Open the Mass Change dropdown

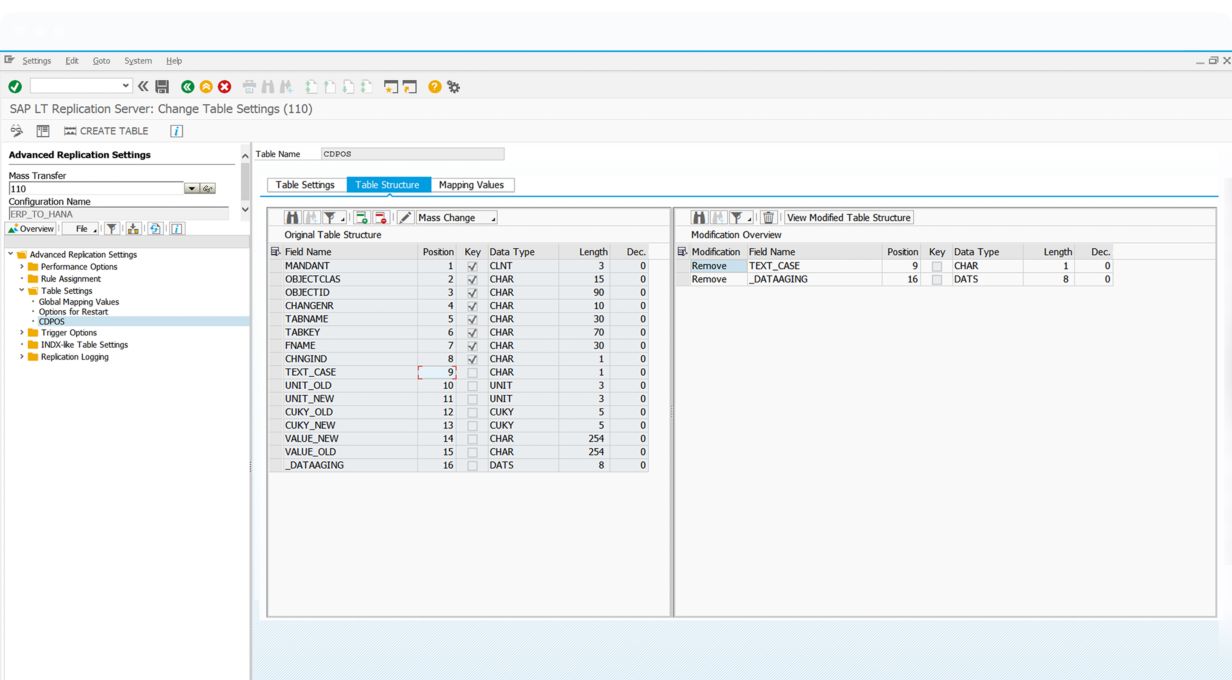click(x=456, y=218)
